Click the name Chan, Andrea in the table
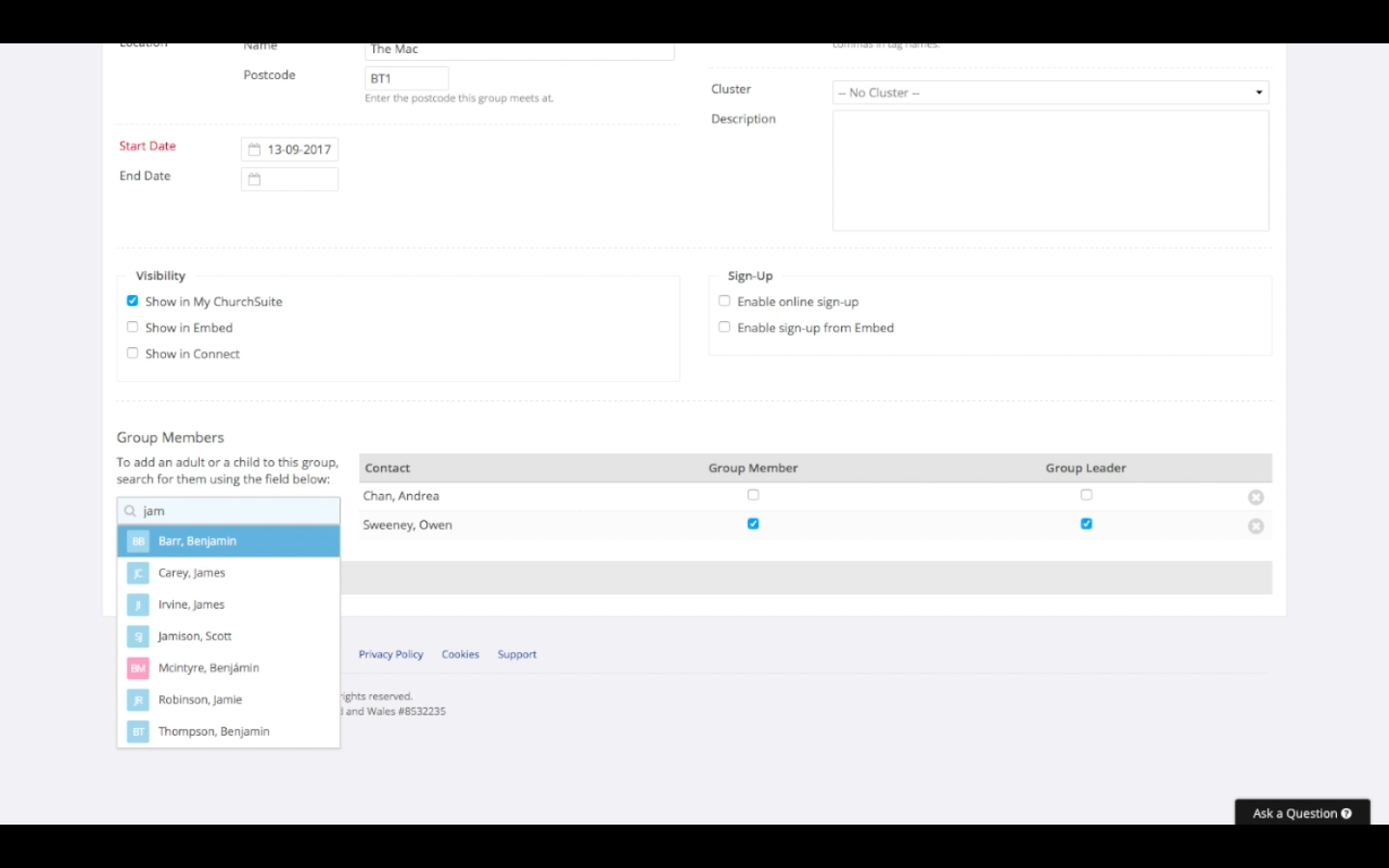This screenshot has width=1389, height=868. click(x=401, y=497)
